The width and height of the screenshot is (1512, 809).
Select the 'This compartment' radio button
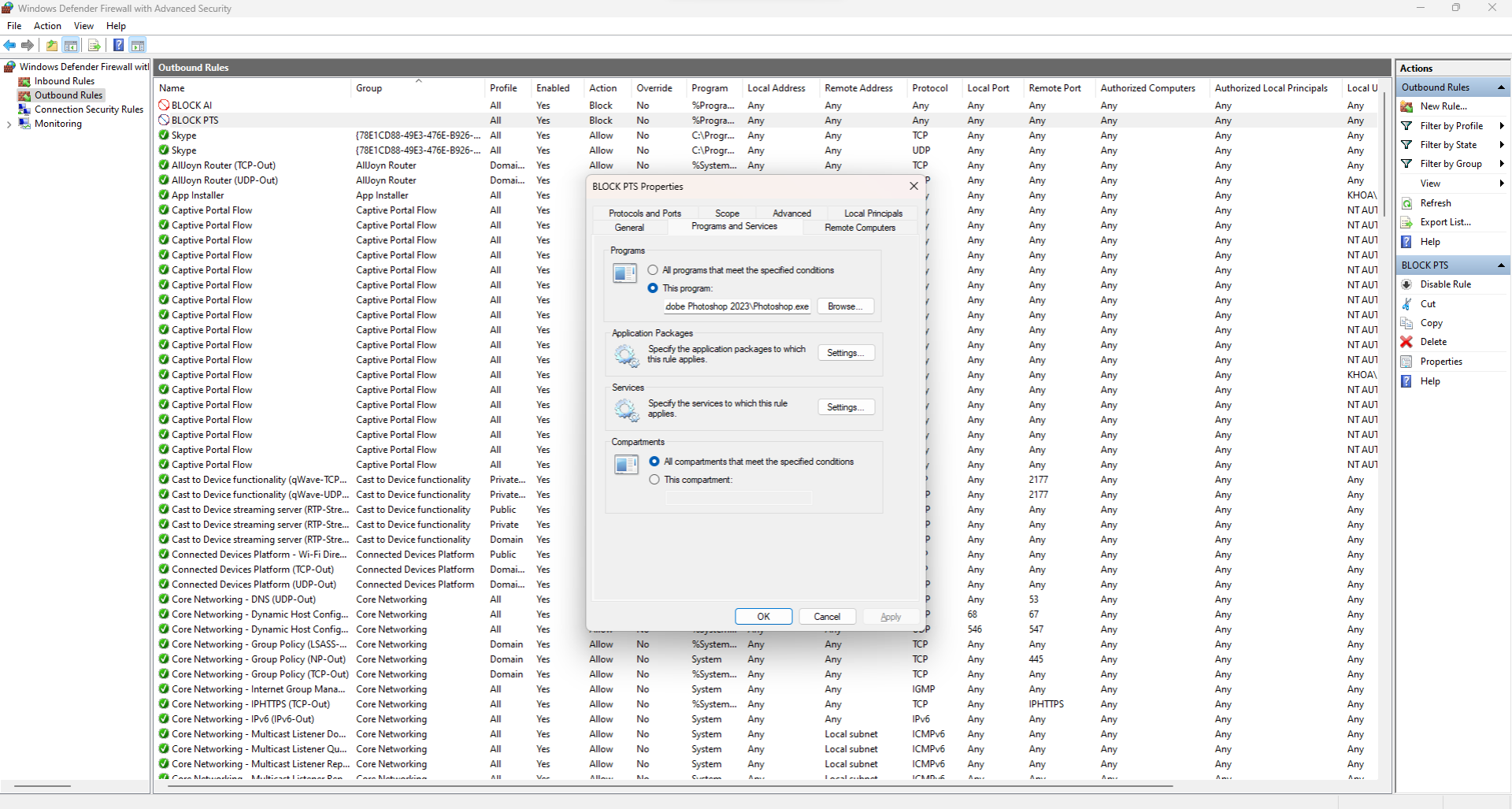pyautogui.click(x=654, y=480)
